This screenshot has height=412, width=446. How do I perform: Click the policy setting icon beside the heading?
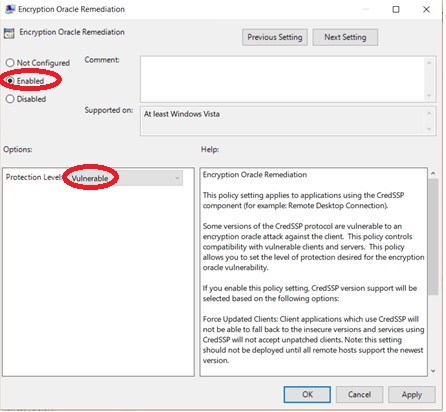(x=9, y=33)
